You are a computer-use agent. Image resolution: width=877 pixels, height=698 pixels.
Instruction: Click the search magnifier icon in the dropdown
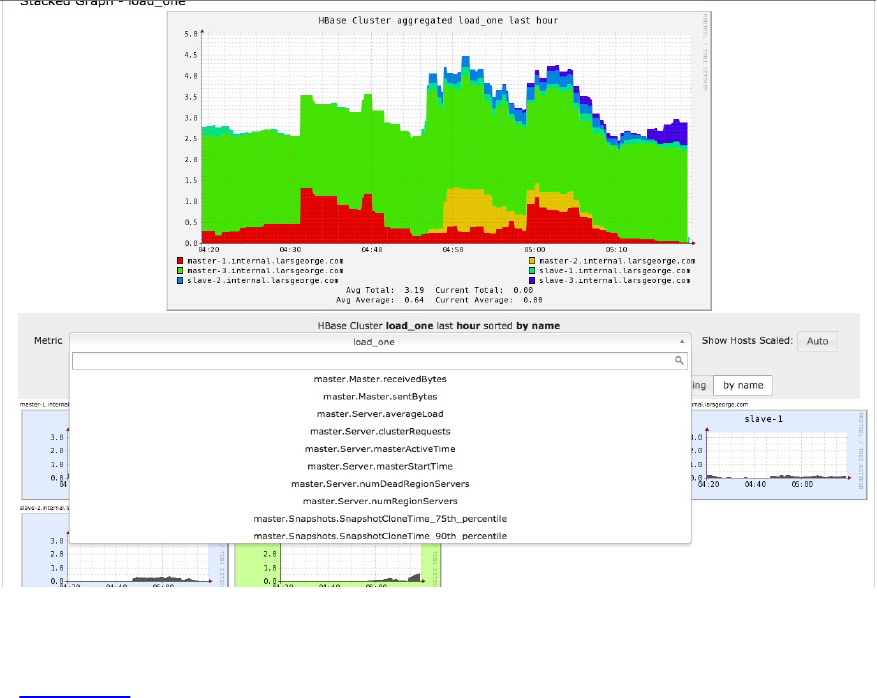[678, 361]
